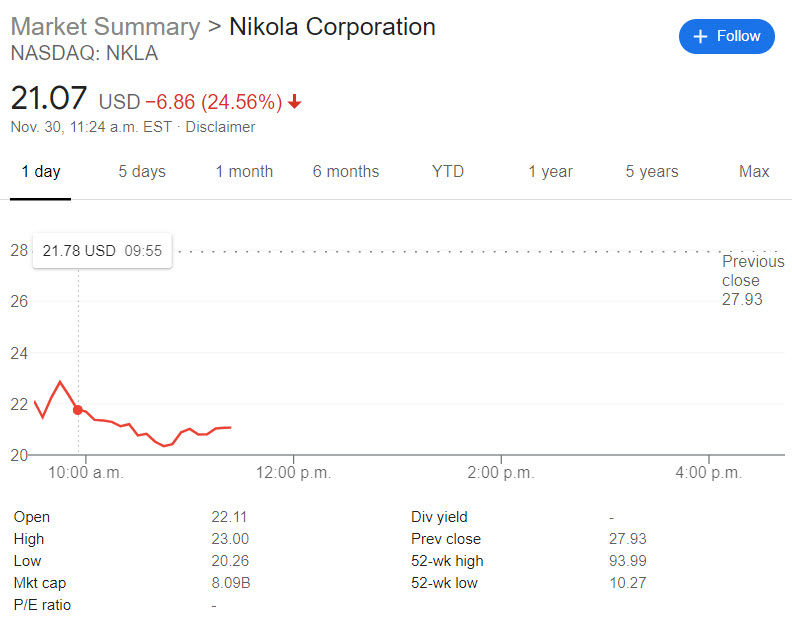Show the Max time range

754,172
